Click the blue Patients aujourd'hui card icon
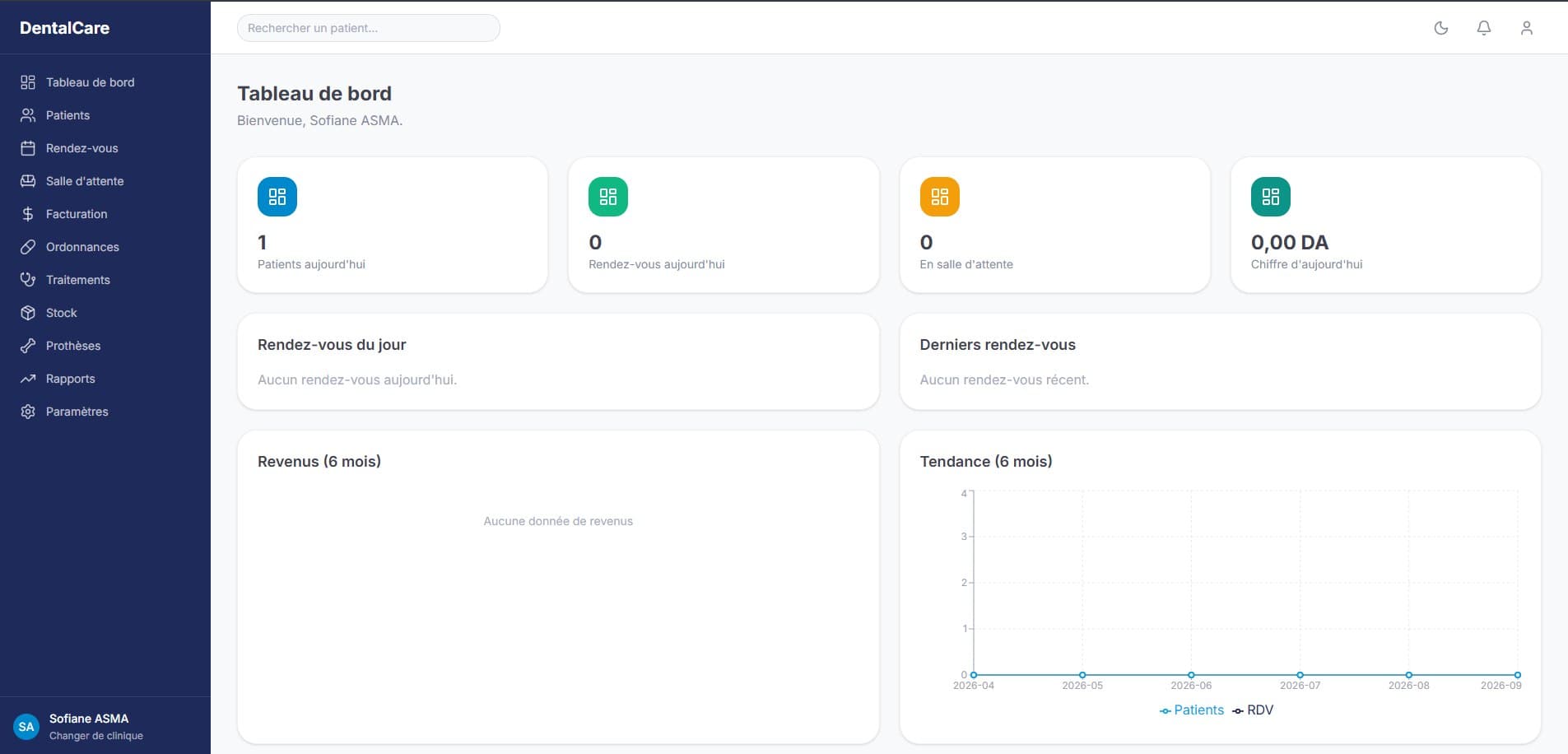1568x754 pixels. click(277, 197)
